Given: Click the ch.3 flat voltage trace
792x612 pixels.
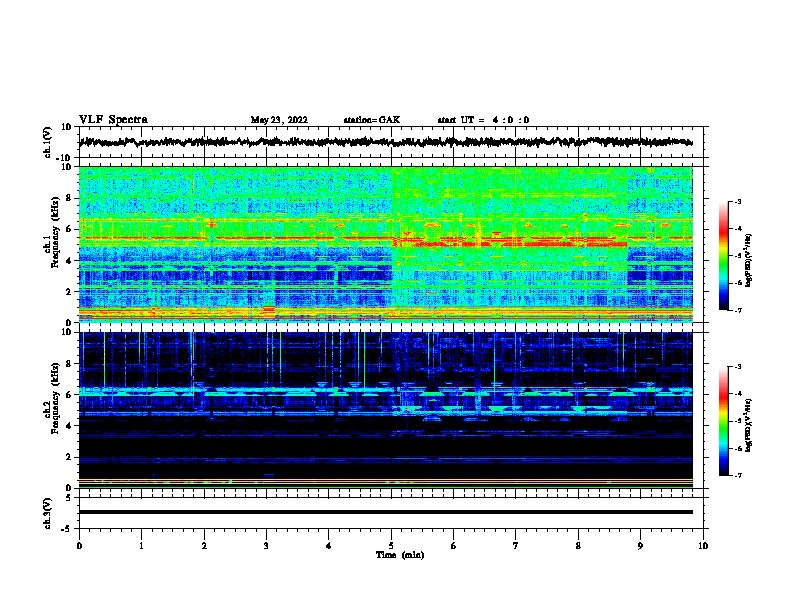Looking at the screenshot, I should [x=386, y=512].
